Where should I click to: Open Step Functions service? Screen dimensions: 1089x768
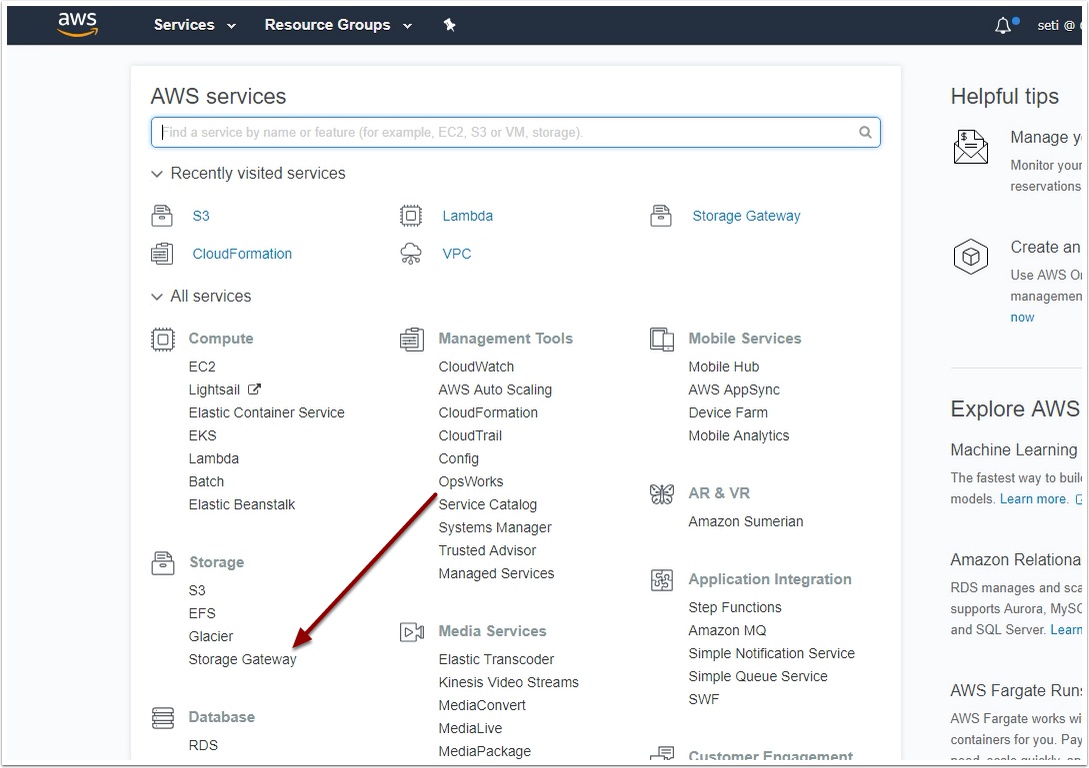pyautogui.click(x=735, y=608)
